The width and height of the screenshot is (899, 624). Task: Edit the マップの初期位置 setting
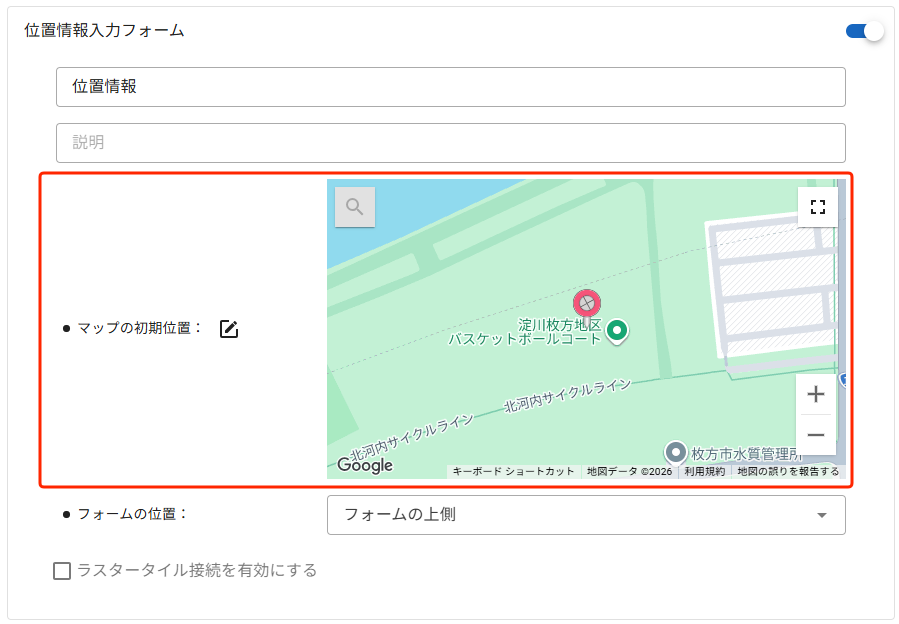(229, 329)
